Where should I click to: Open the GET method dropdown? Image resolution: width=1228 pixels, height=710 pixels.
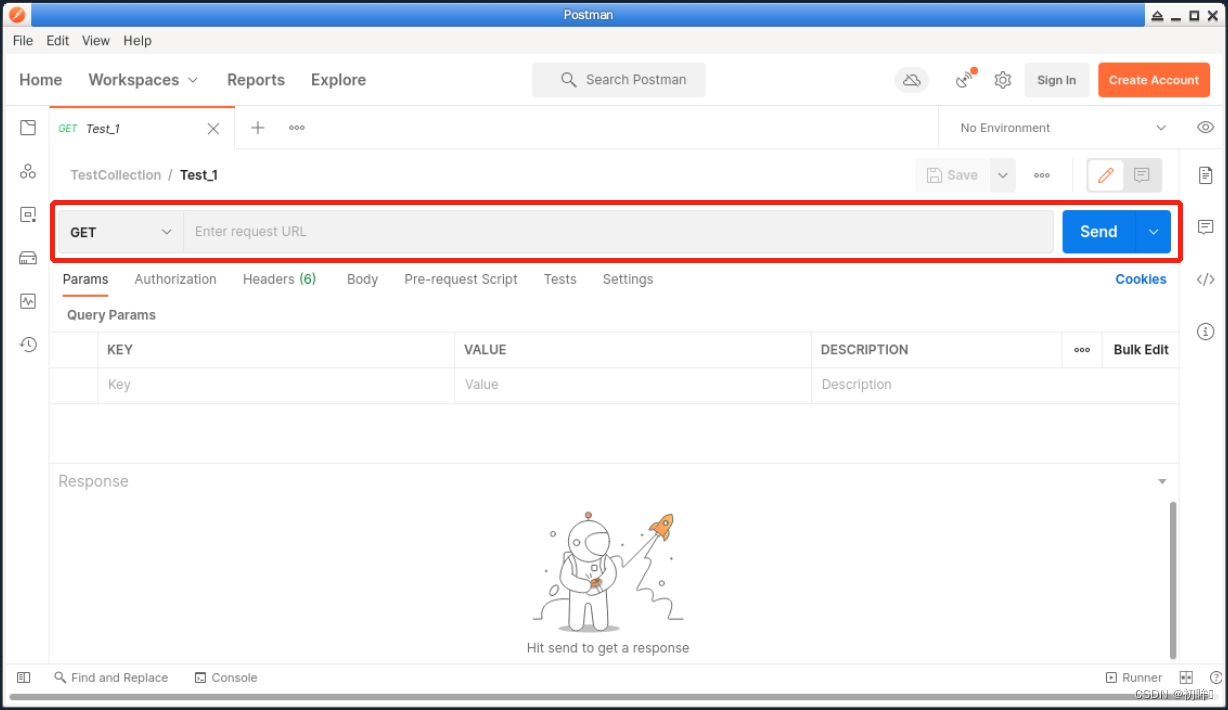point(121,232)
